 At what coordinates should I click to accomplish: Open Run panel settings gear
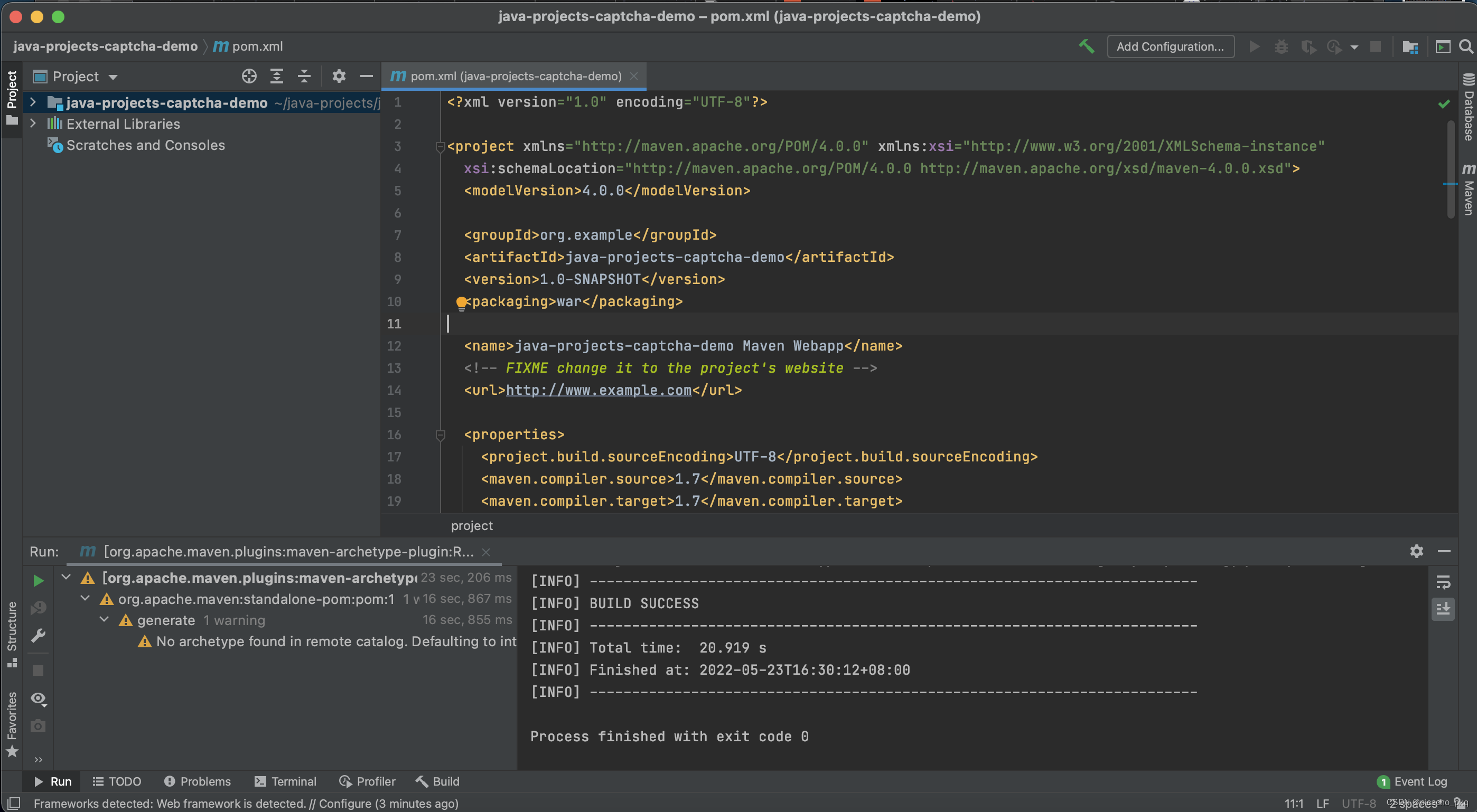pyautogui.click(x=1416, y=551)
